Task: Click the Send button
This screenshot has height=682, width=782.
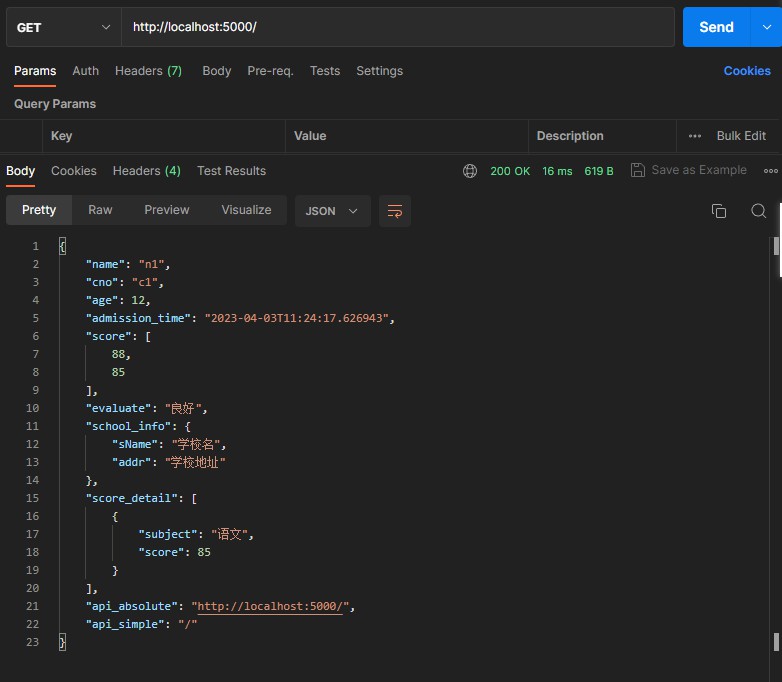Action: (x=716, y=27)
